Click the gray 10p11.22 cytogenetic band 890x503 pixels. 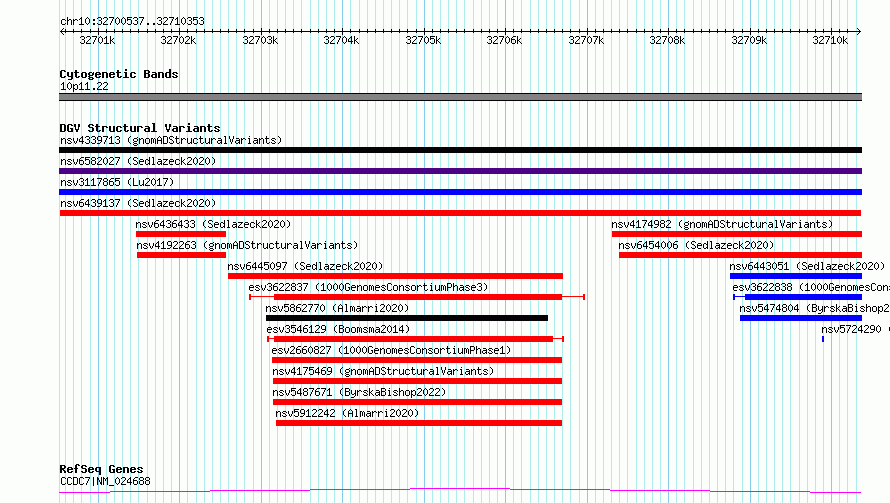point(460,97)
